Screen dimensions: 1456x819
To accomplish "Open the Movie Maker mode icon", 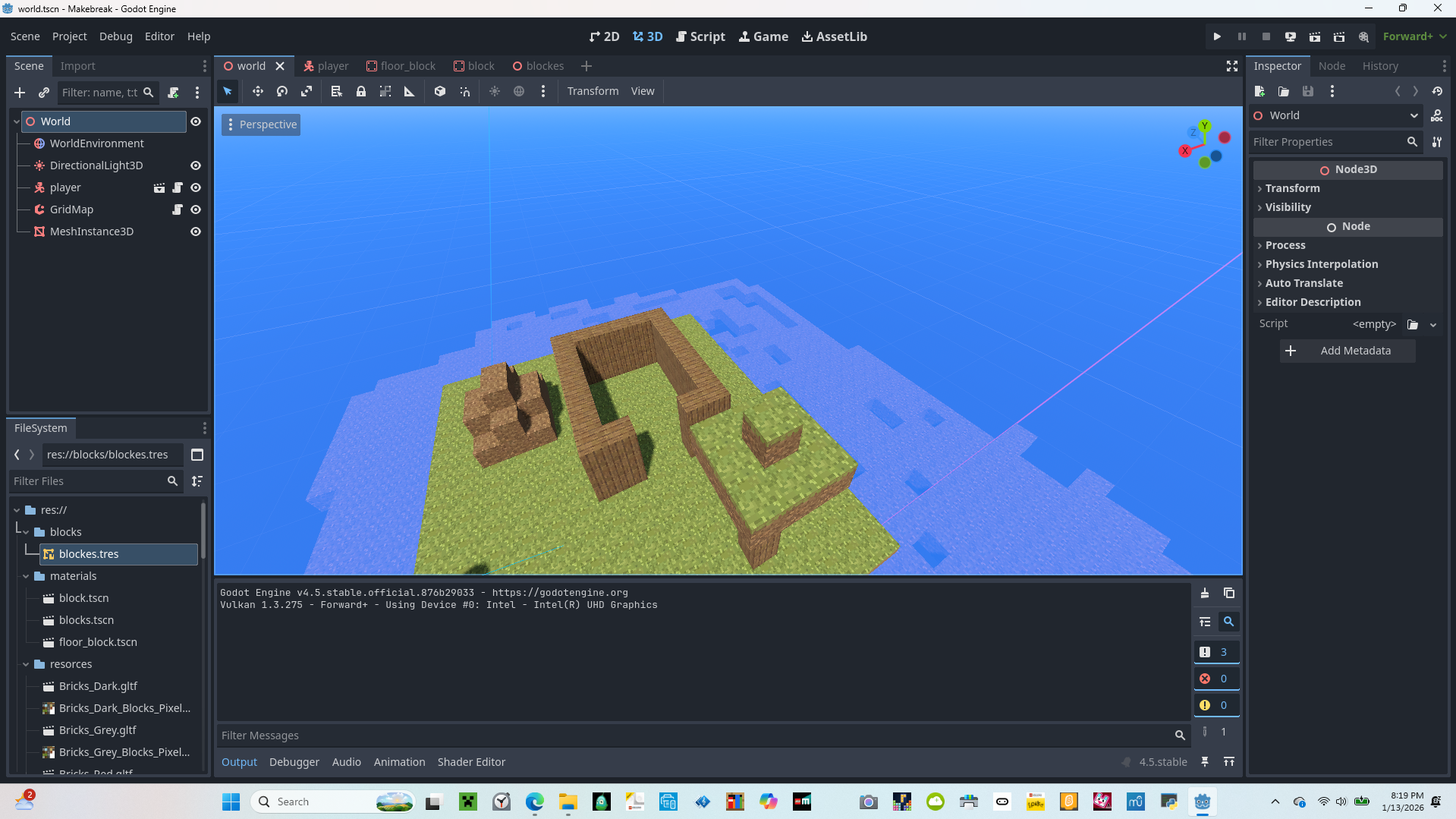I will tap(1363, 36).
